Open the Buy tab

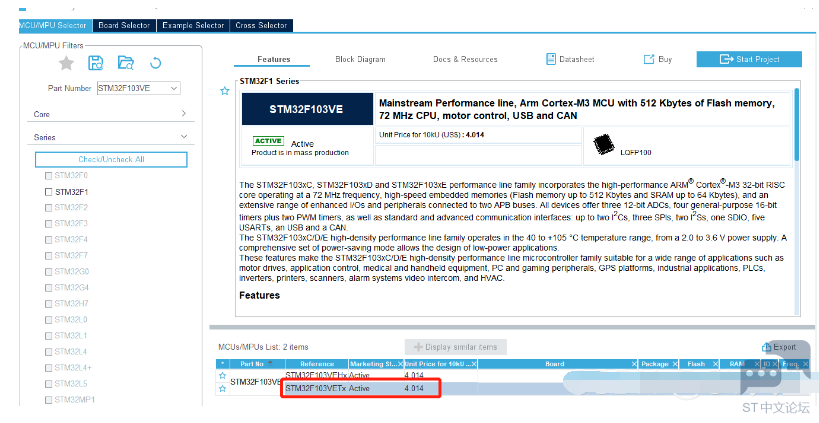coord(658,60)
